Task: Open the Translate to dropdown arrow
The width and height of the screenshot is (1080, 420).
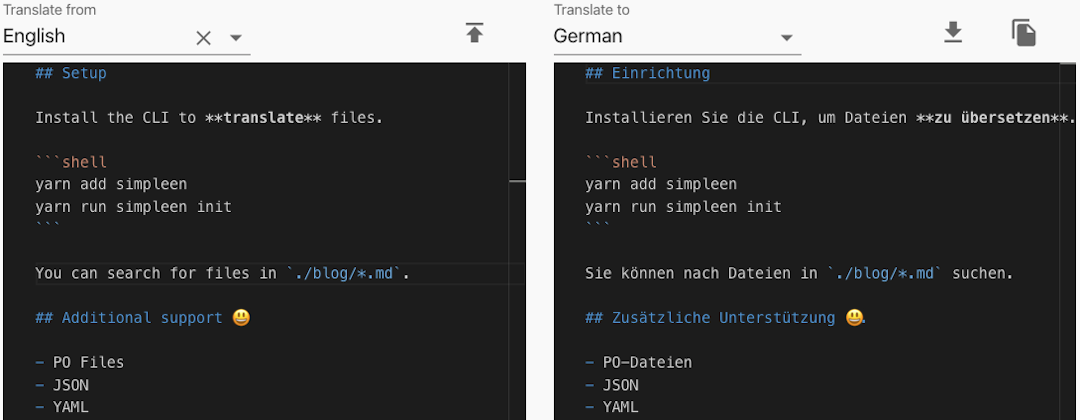Action: 787,38
